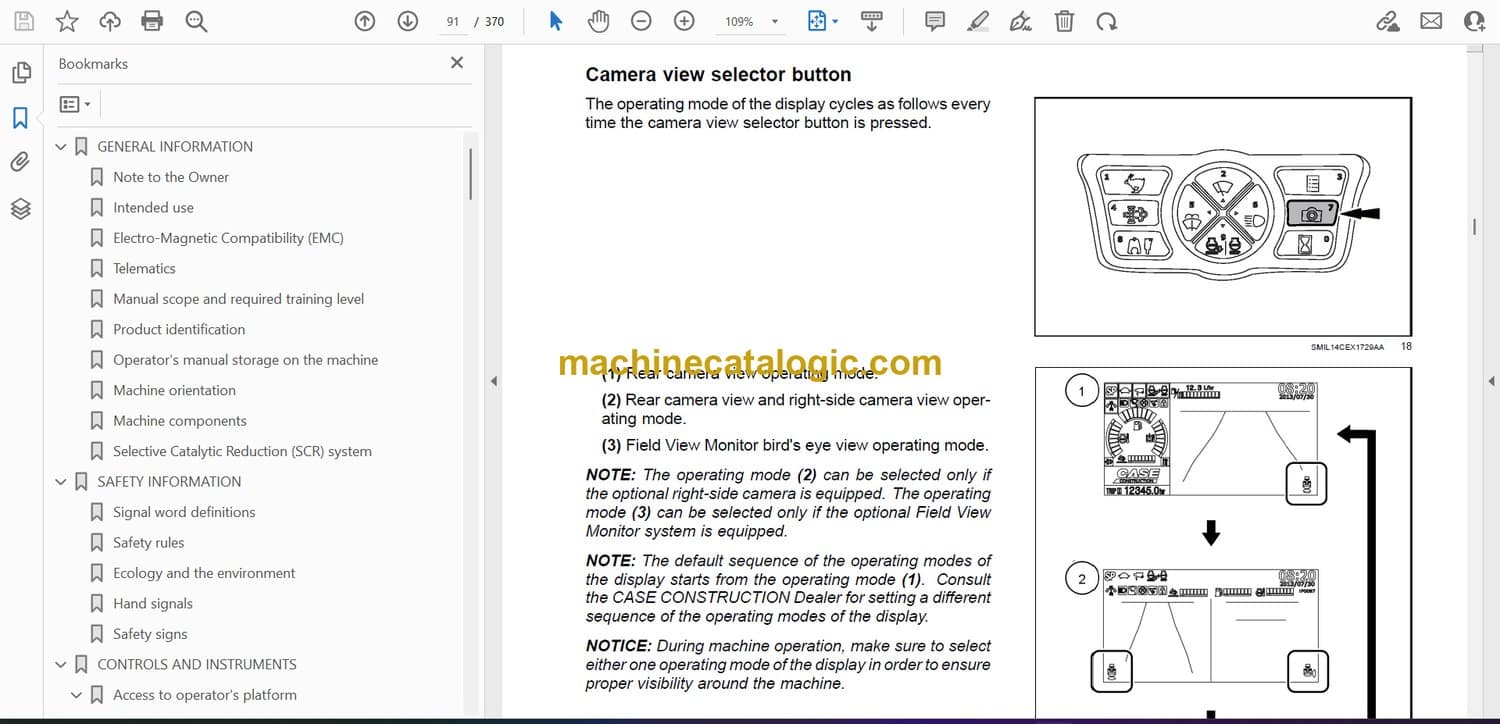1500x724 pixels.
Task: Open the Sign document tool
Action: tap(1021, 21)
